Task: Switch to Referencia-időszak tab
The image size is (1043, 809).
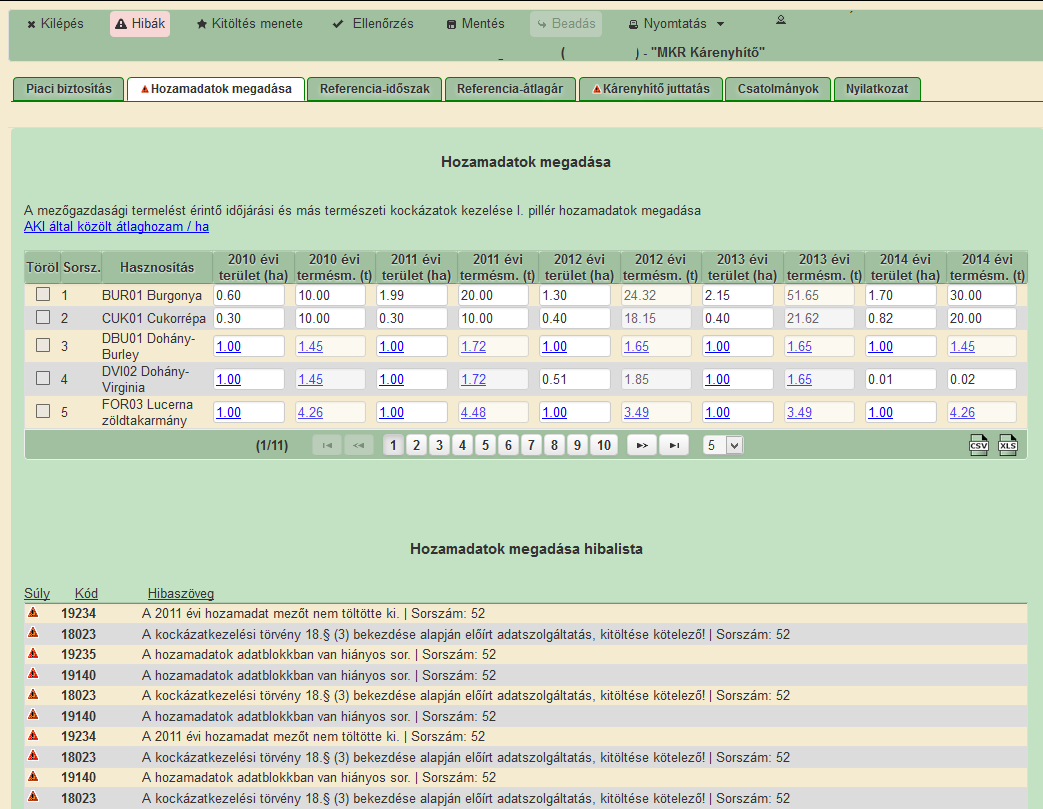Action: pyautogui.click(x=374, y=89)
